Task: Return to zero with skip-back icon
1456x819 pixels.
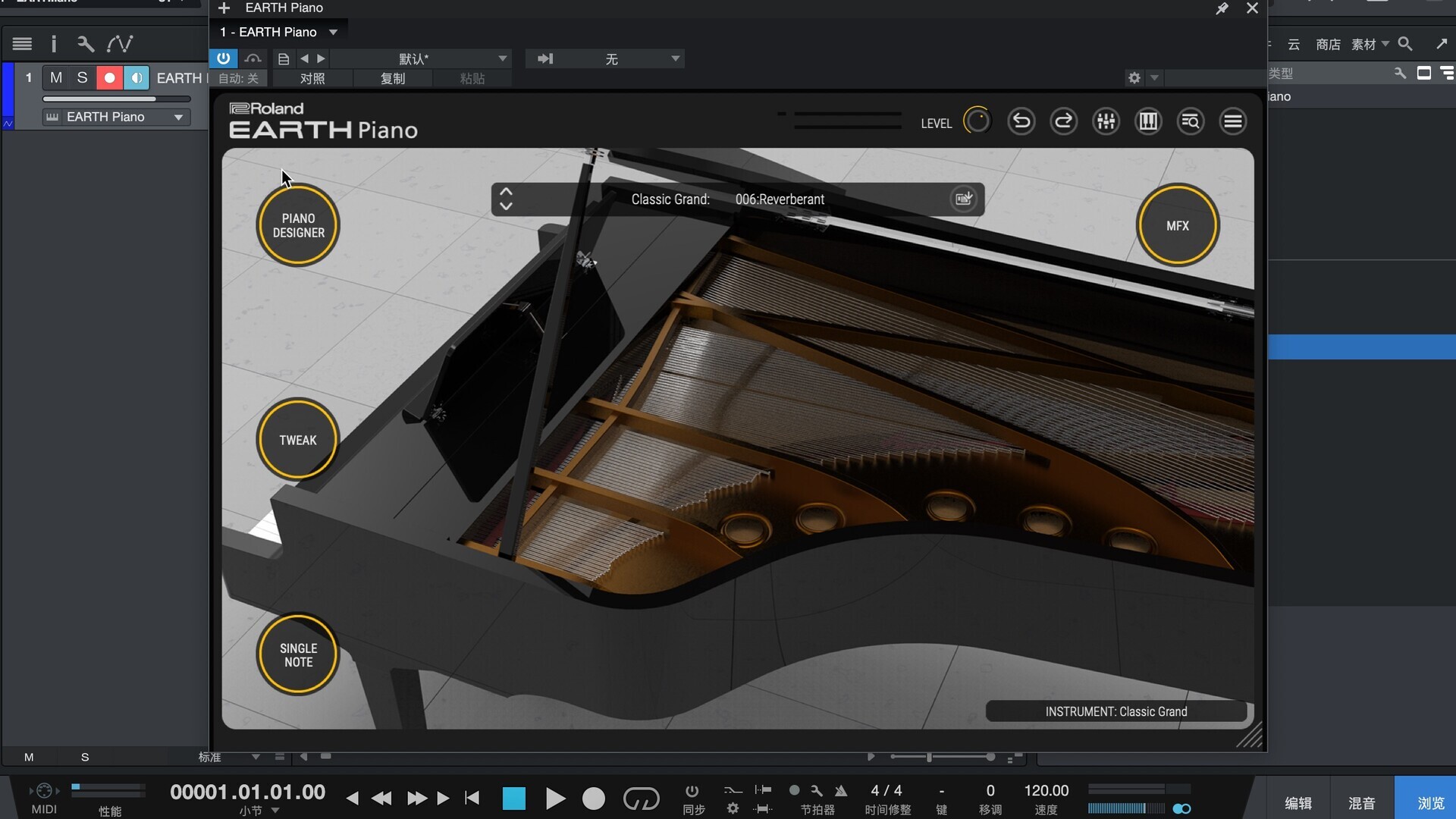Action: tap(472, 798)
